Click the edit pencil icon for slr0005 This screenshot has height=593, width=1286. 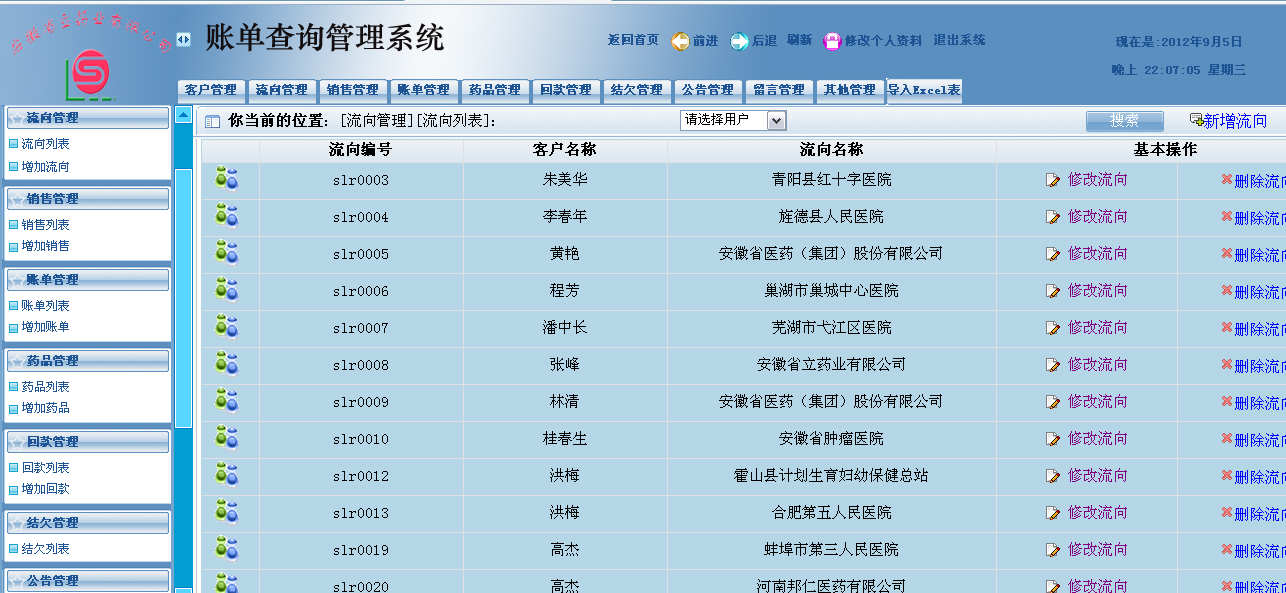[1053, 254]
